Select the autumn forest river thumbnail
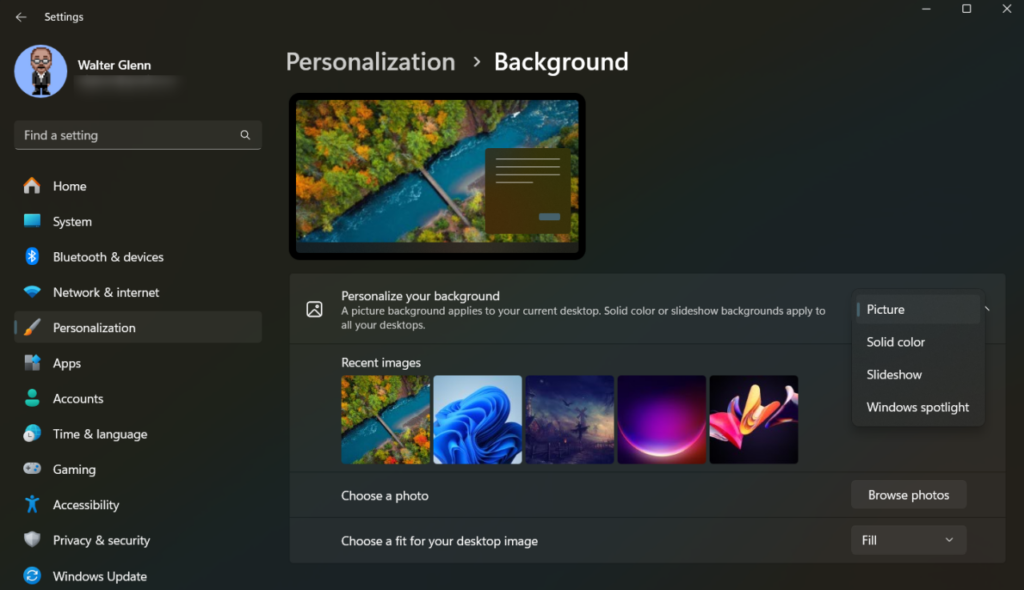Viewport: 1024px width, 590px height. click(385, 419)
